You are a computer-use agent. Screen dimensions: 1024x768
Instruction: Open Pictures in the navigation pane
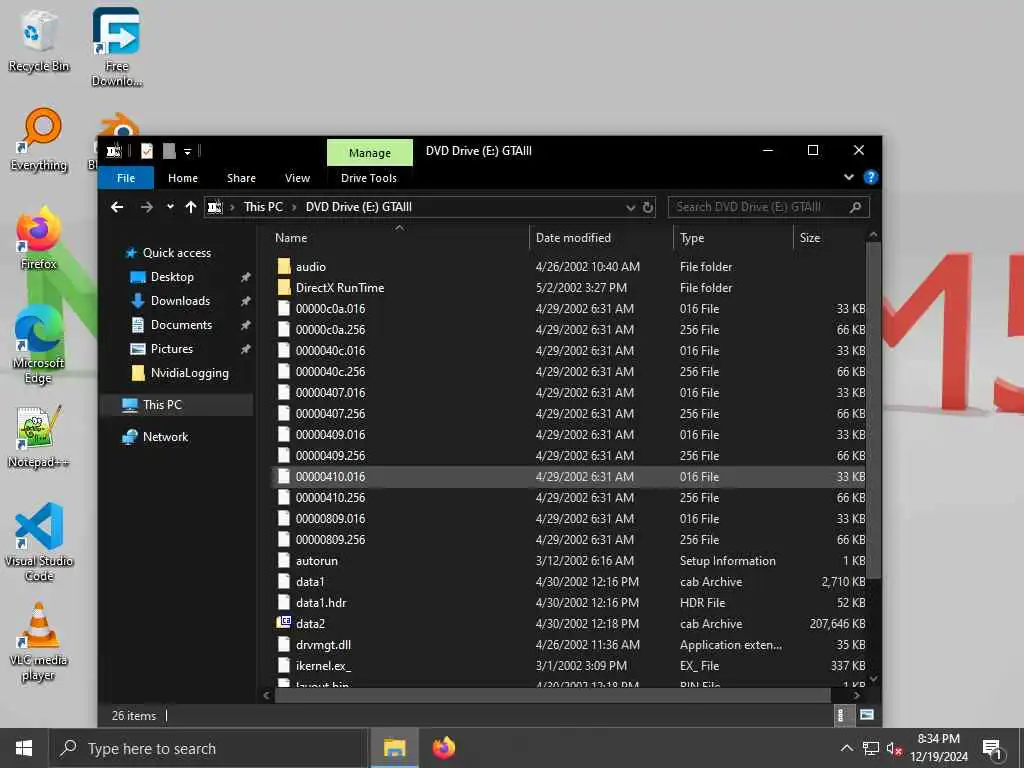tap(171, 349)
